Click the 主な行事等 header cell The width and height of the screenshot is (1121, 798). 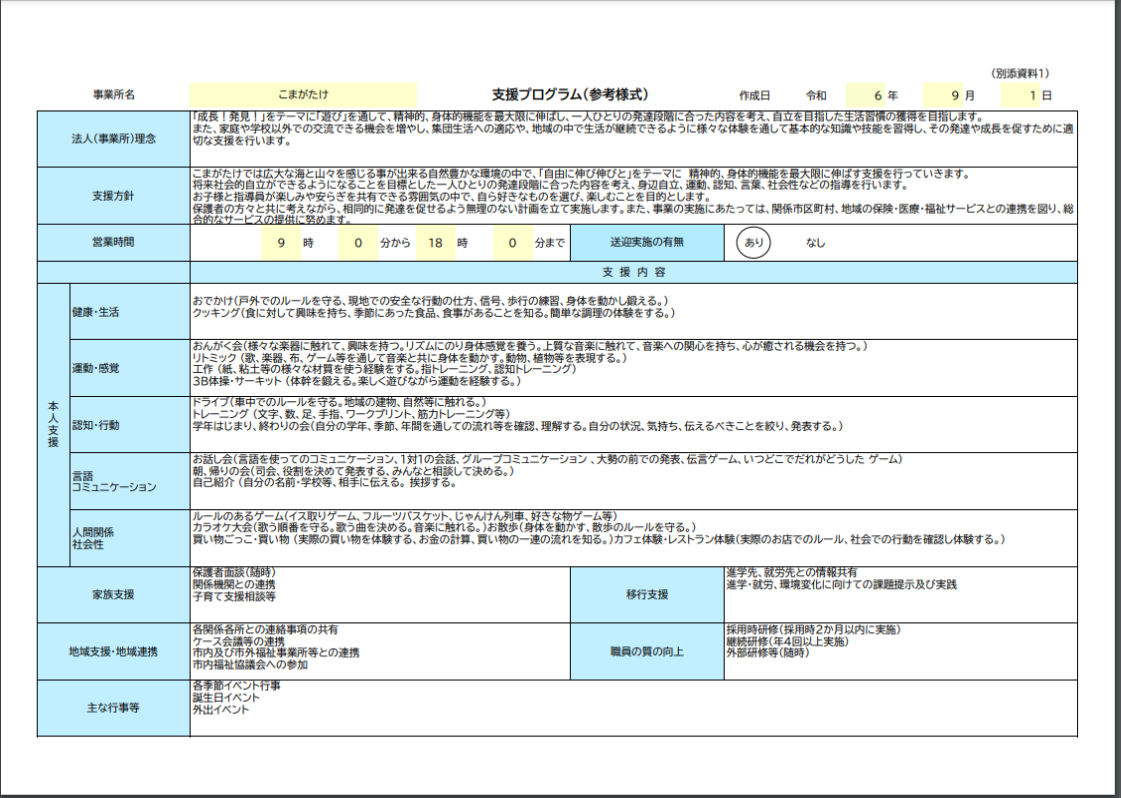point(114,708)
